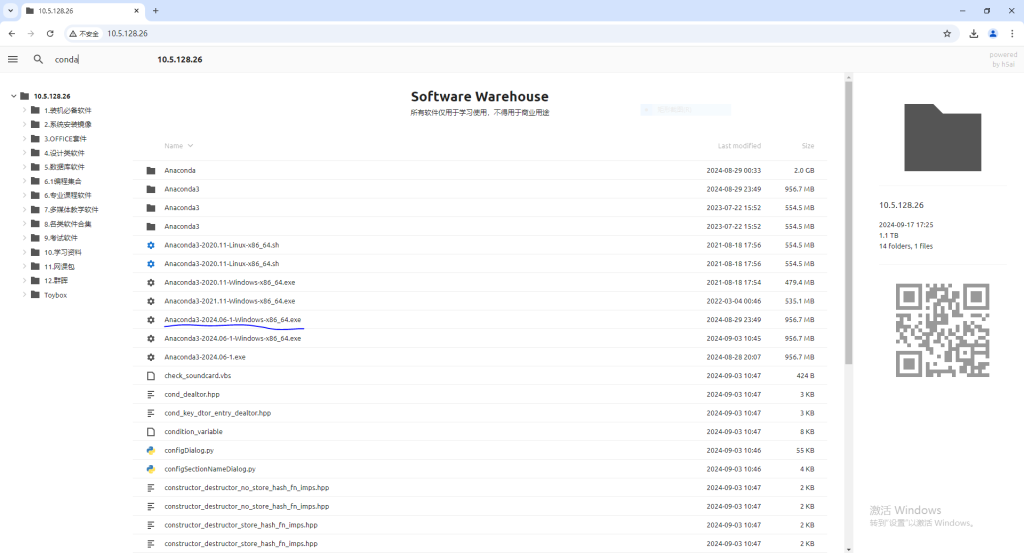Click the Python icon beside configDialog.py
Image resolution: width=1024 pixels, height=553 pixels.
(x=151, y=450)
